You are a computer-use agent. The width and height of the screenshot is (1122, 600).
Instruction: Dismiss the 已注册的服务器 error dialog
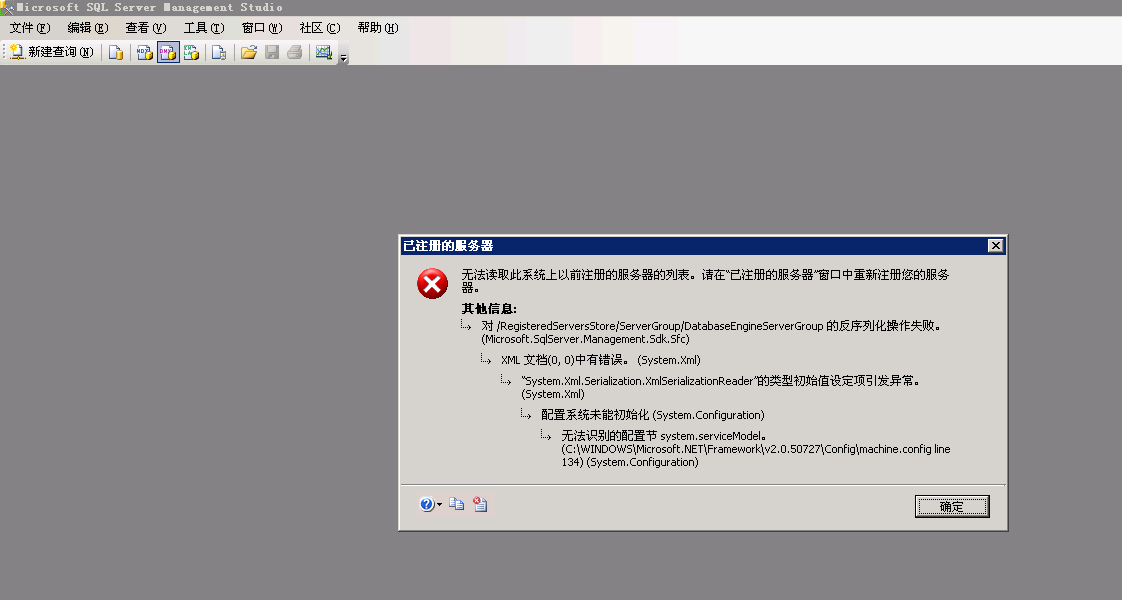pos(996,245)
